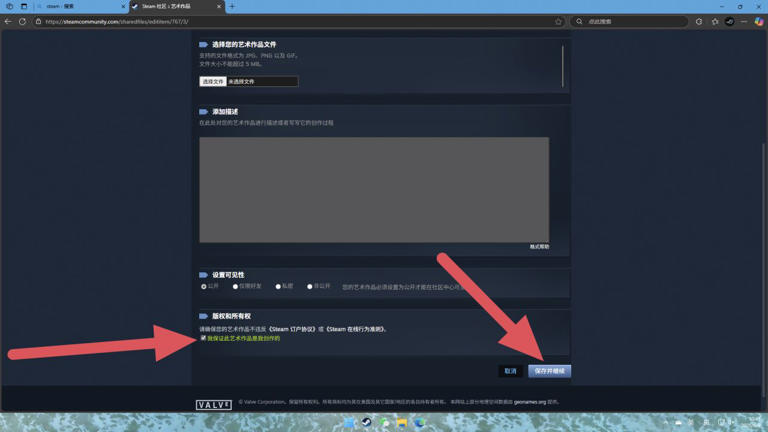Click the vertical tabs icon in title bar
Screen dimensions: 768x432
24,6
